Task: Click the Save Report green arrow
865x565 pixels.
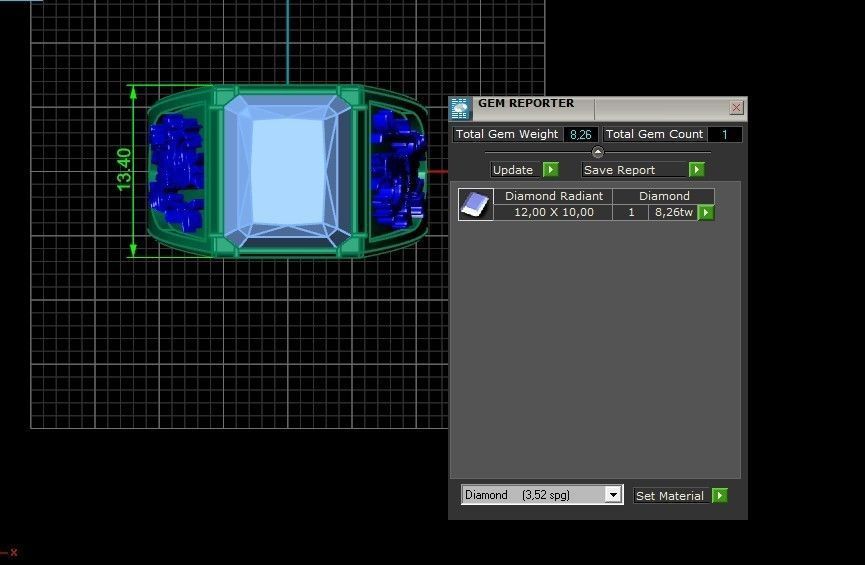Action: tap(697, 169)
